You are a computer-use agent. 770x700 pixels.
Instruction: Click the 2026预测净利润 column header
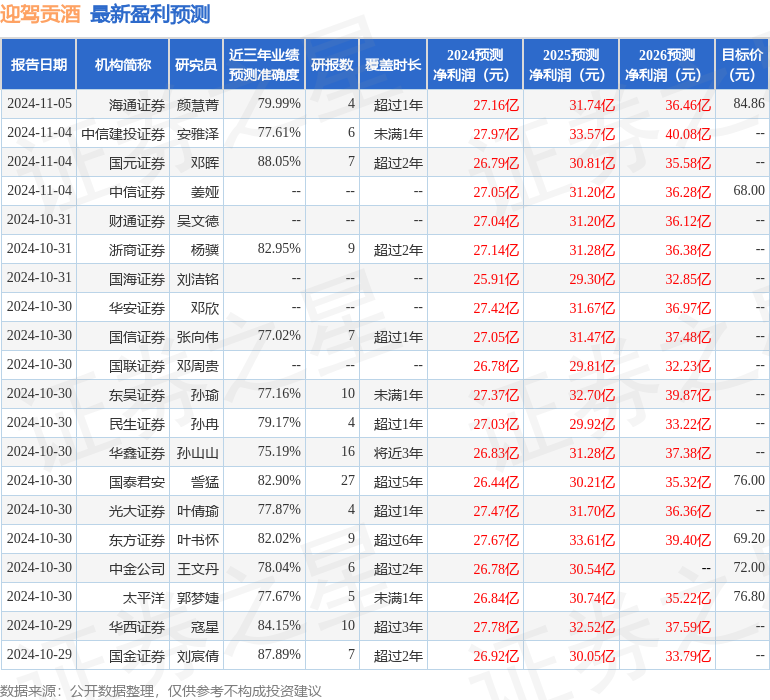[667, 65]
